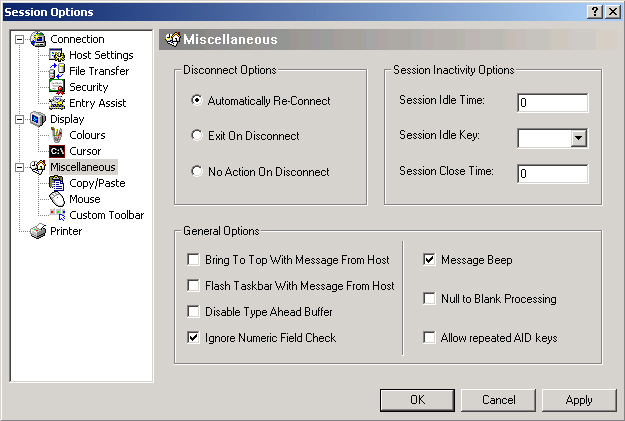The image size is (625, 421).
Task: Open the Mouse settings page
Action: [x=84, y=199]
